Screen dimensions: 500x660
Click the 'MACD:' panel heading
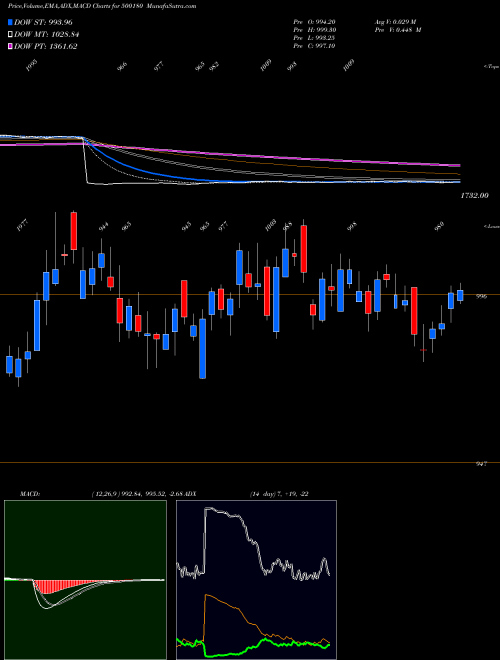coord(29,494)
